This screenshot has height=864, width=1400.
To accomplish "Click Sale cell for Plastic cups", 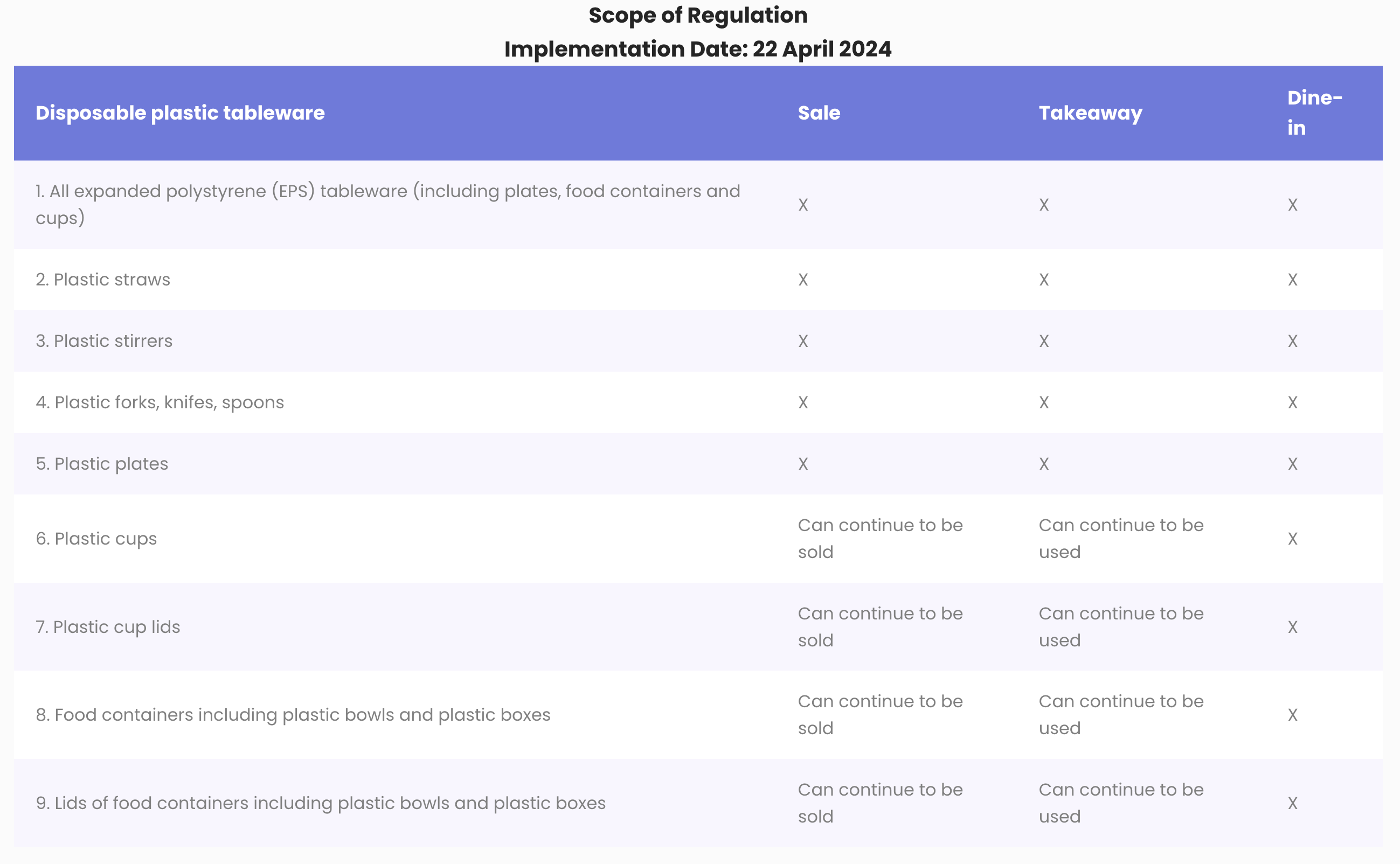I will pos(881,539).
